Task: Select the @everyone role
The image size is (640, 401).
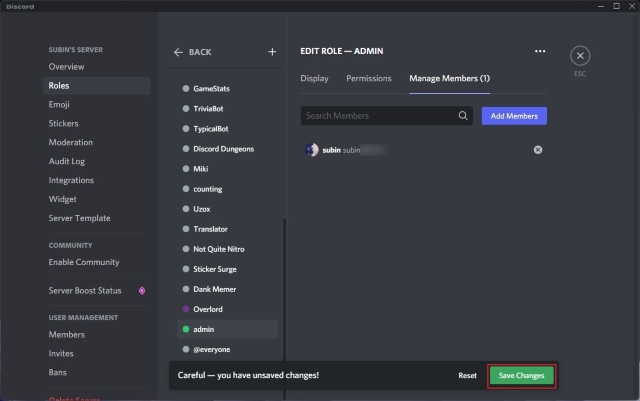Action: point(227,350)
